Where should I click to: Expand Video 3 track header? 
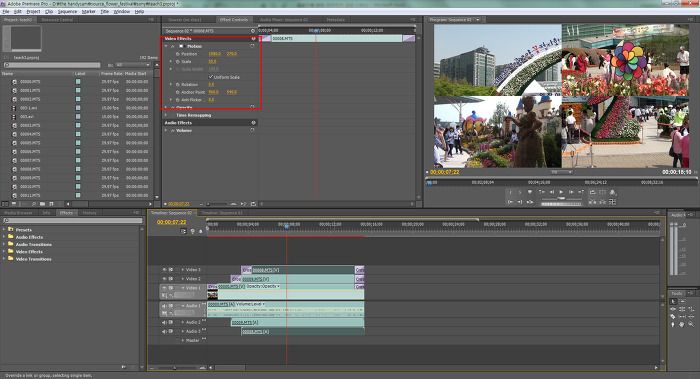pyautogui.click(x=182, y=270)
